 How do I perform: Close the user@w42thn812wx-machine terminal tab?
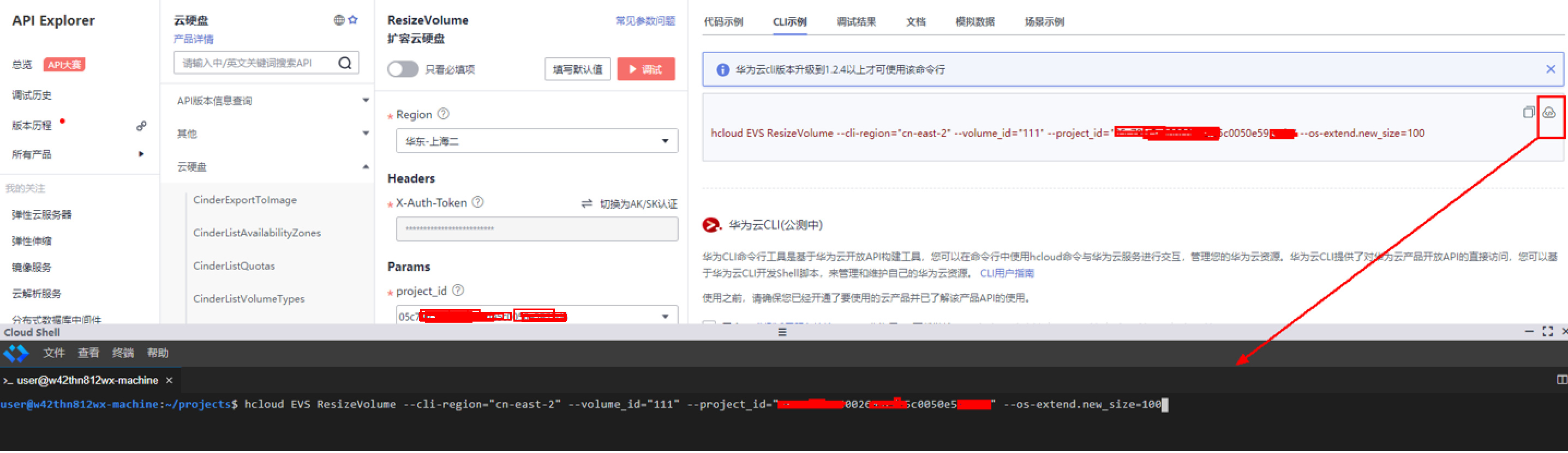(169, 380)
